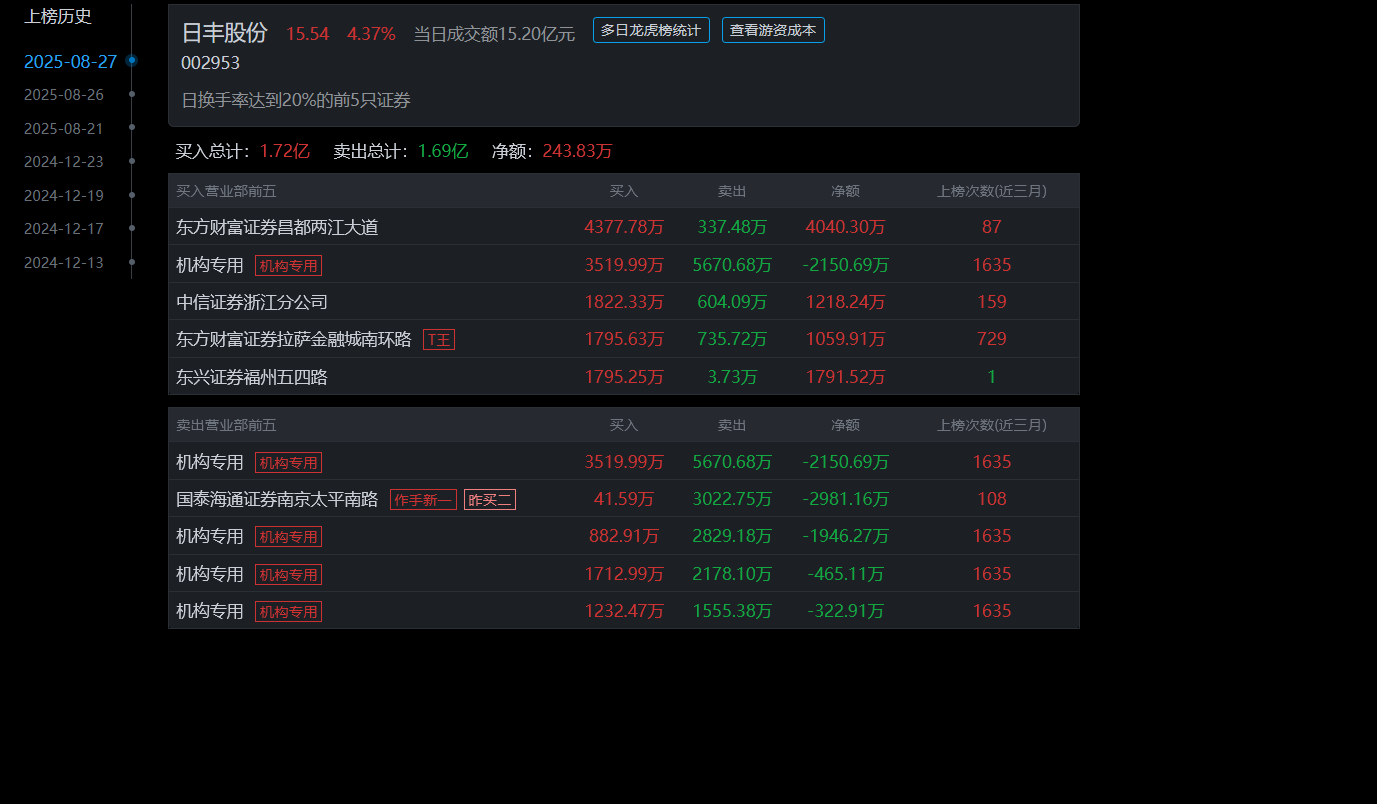Open the 东方财富证券昌都两江大道 row
The width and height of the screenshot is (1377, 804).
click(x=624, y=227)
